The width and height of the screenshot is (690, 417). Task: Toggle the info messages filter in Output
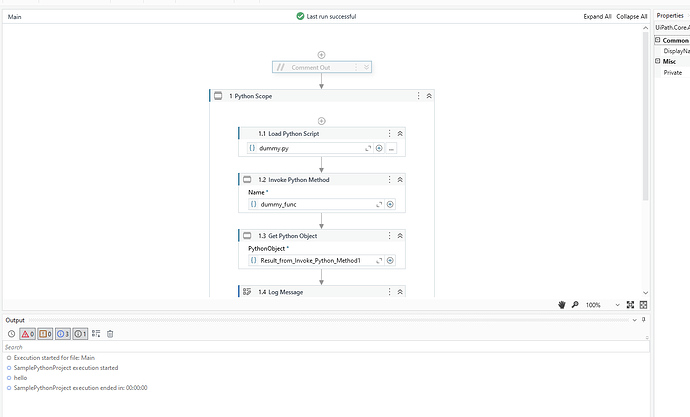point(62,334)
